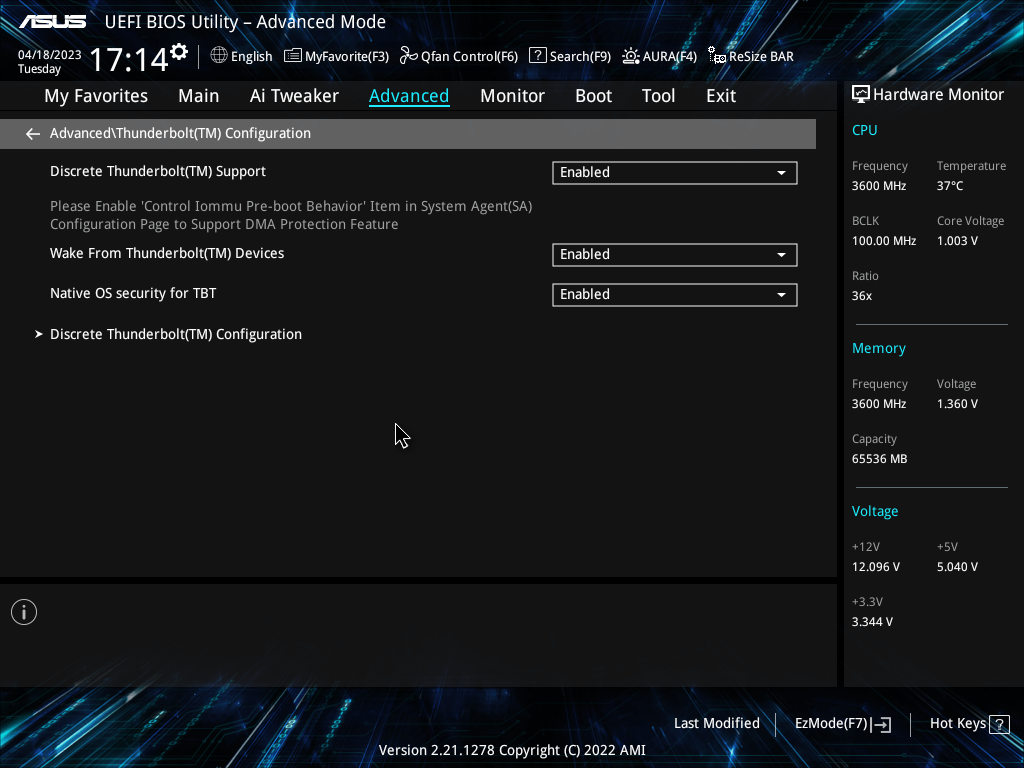This screenshot has width=1024, height=768.
Task: Click the Hardware Monitor screen icon
Action: (861, 95)
